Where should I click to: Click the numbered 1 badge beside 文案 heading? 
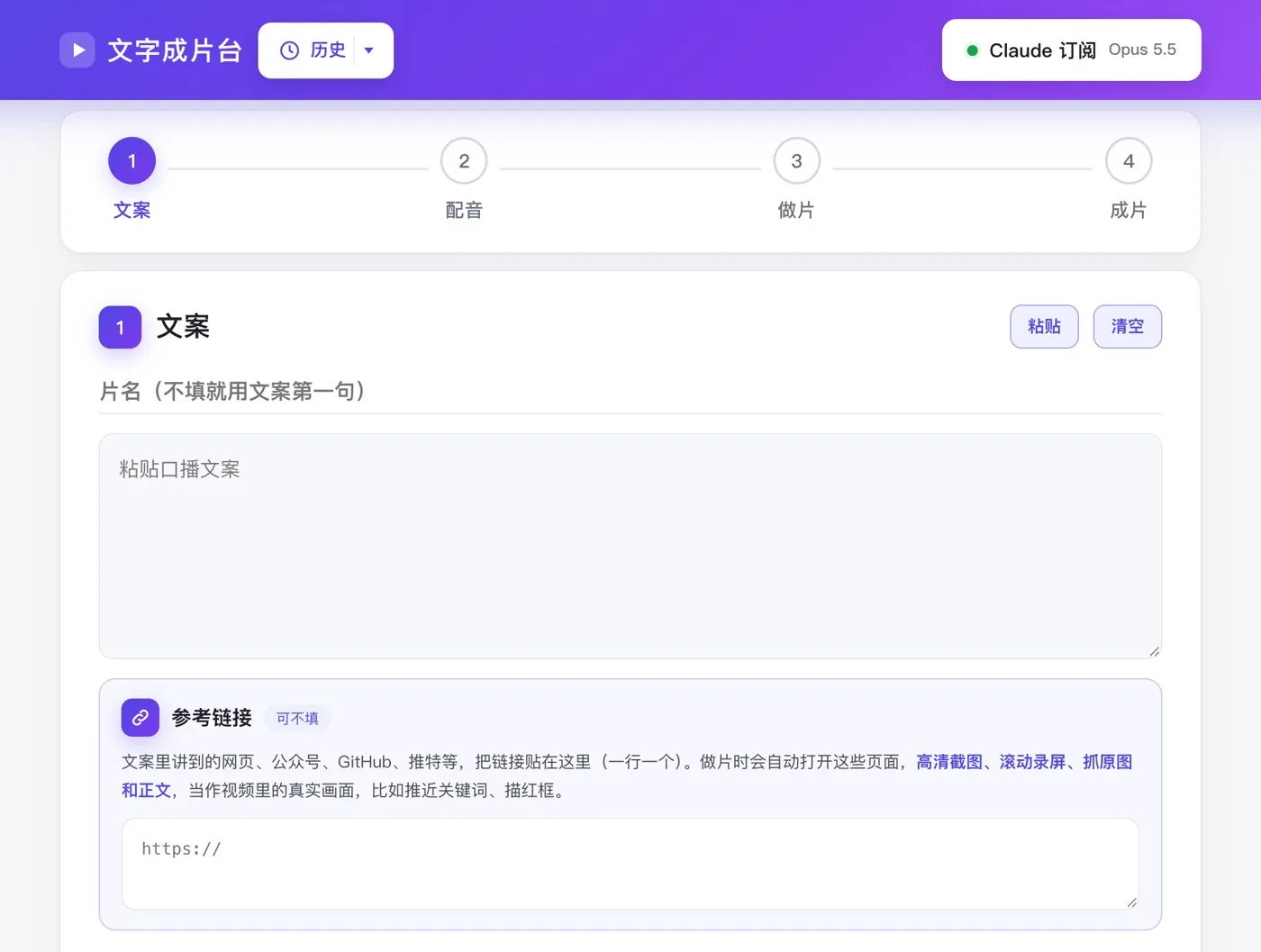click(x=120, y=327)
